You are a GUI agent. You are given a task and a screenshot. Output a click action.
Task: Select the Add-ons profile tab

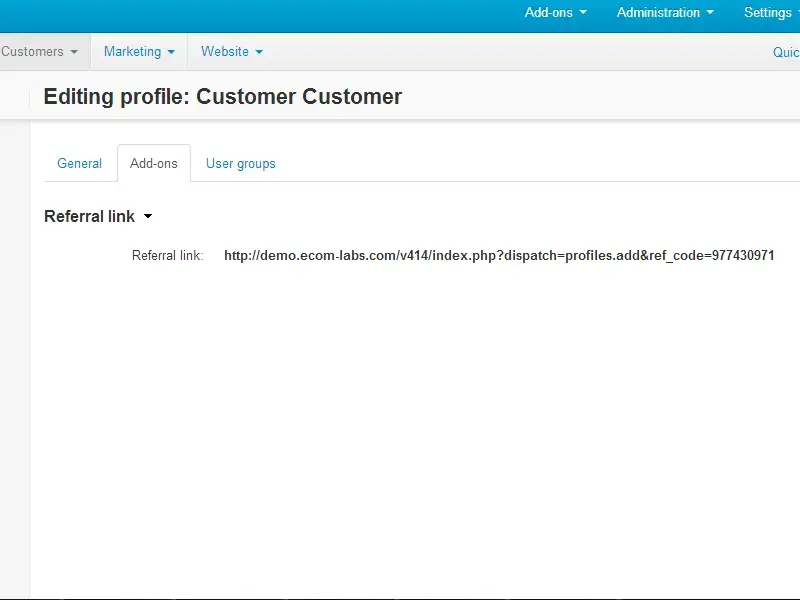coord(153,163)
